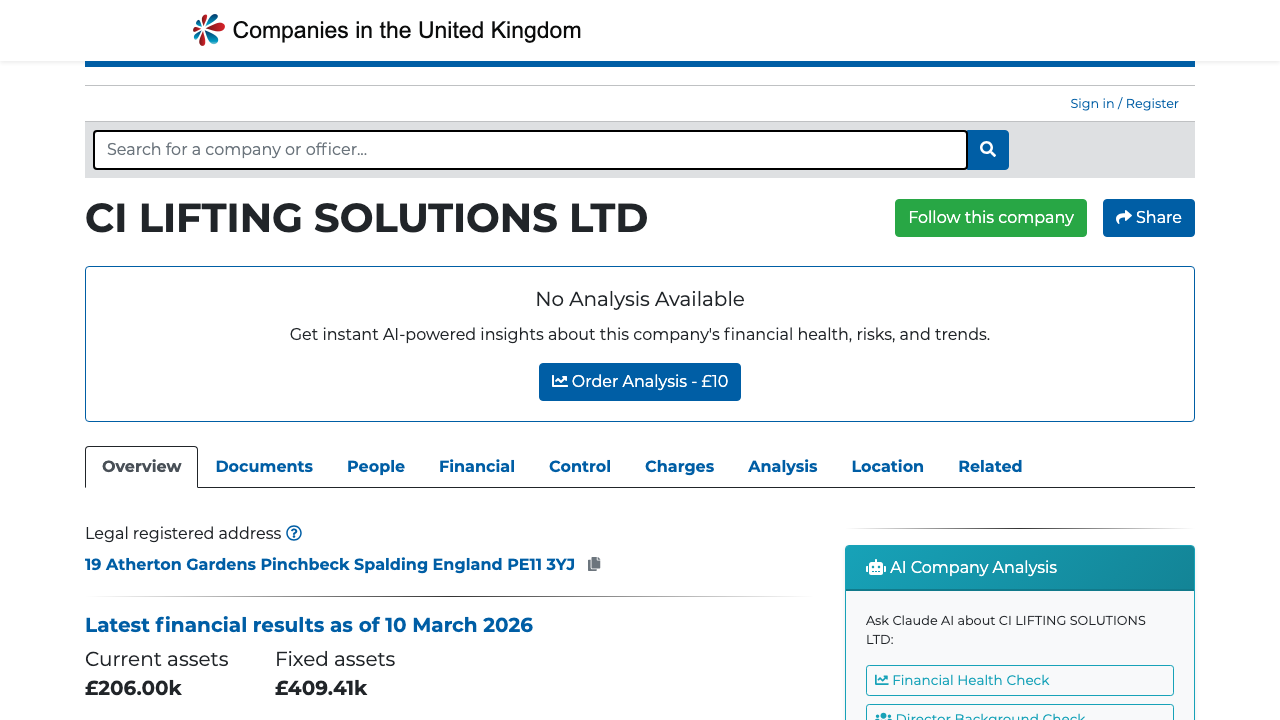Click the company search input field
Viewport: 1280px width, 720px height.
[530, 149]
